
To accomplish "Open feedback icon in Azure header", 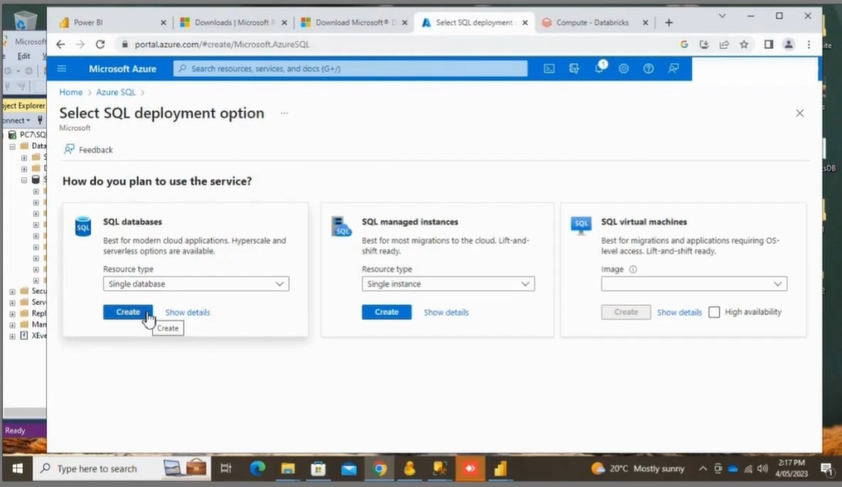I will (x=673, y=69).
